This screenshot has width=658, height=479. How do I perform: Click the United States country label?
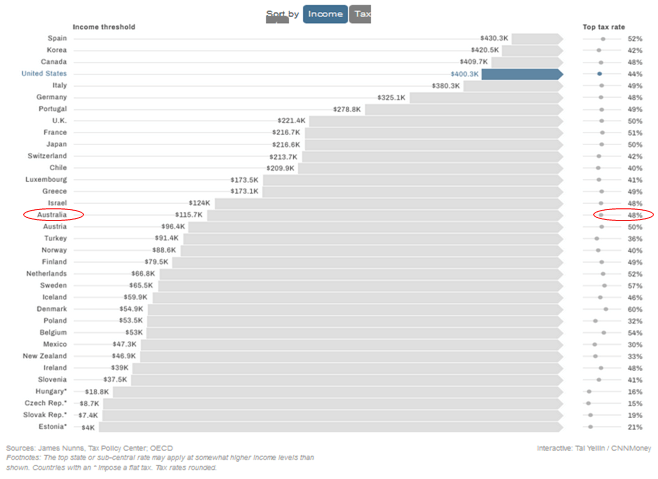coord(44,73)
